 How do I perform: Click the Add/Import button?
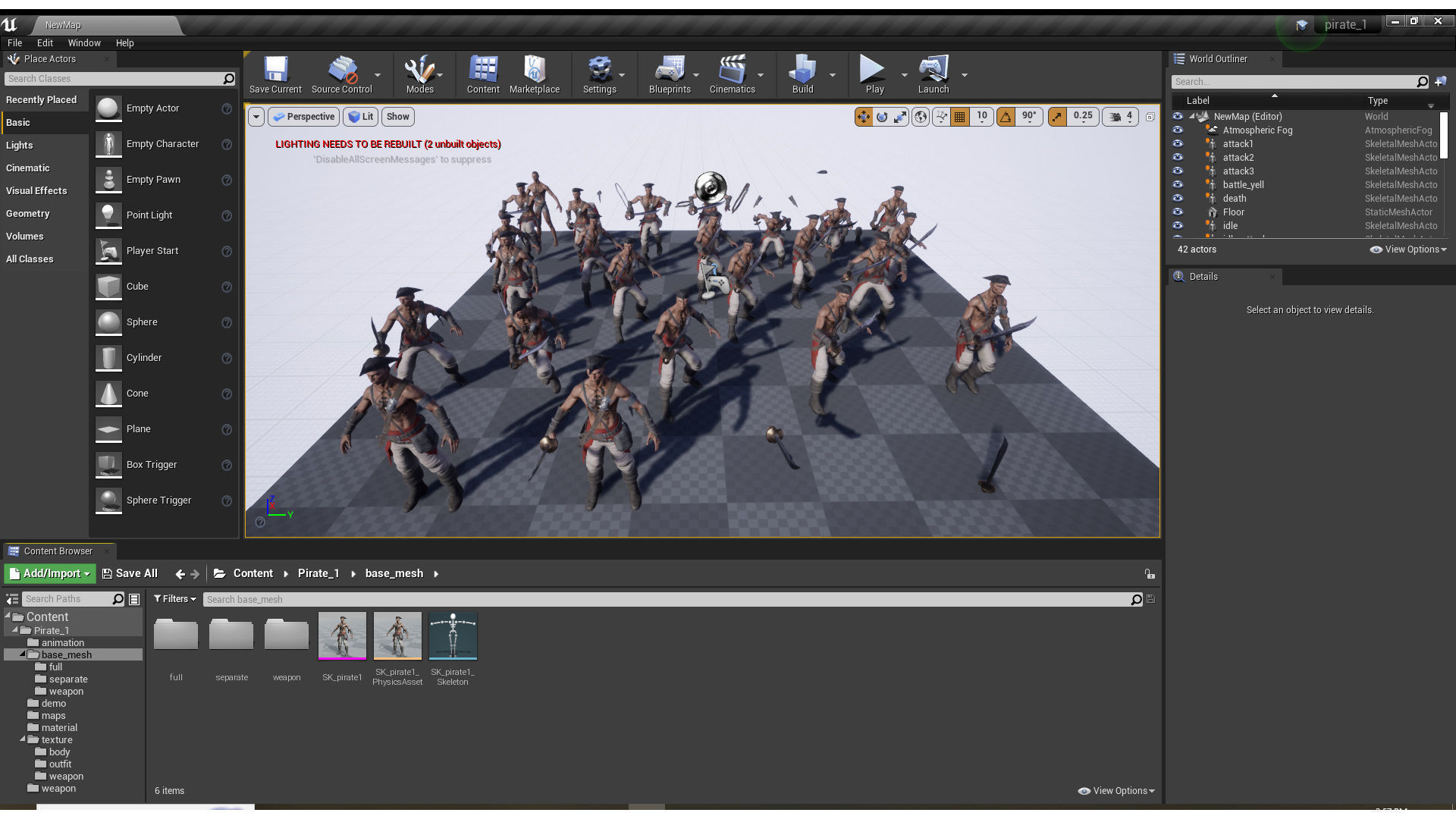[x=50, y=574]
